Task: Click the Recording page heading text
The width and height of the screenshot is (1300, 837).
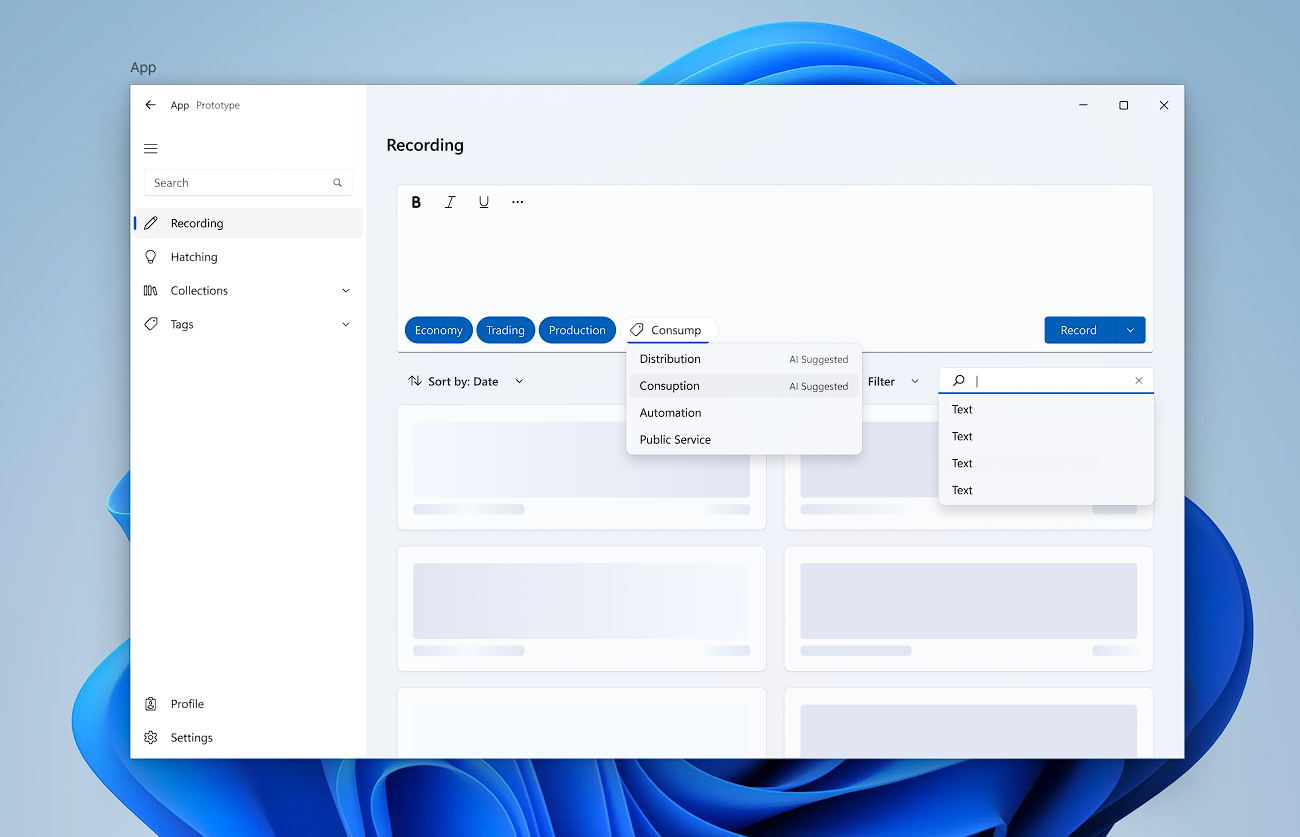Action: 425,145
